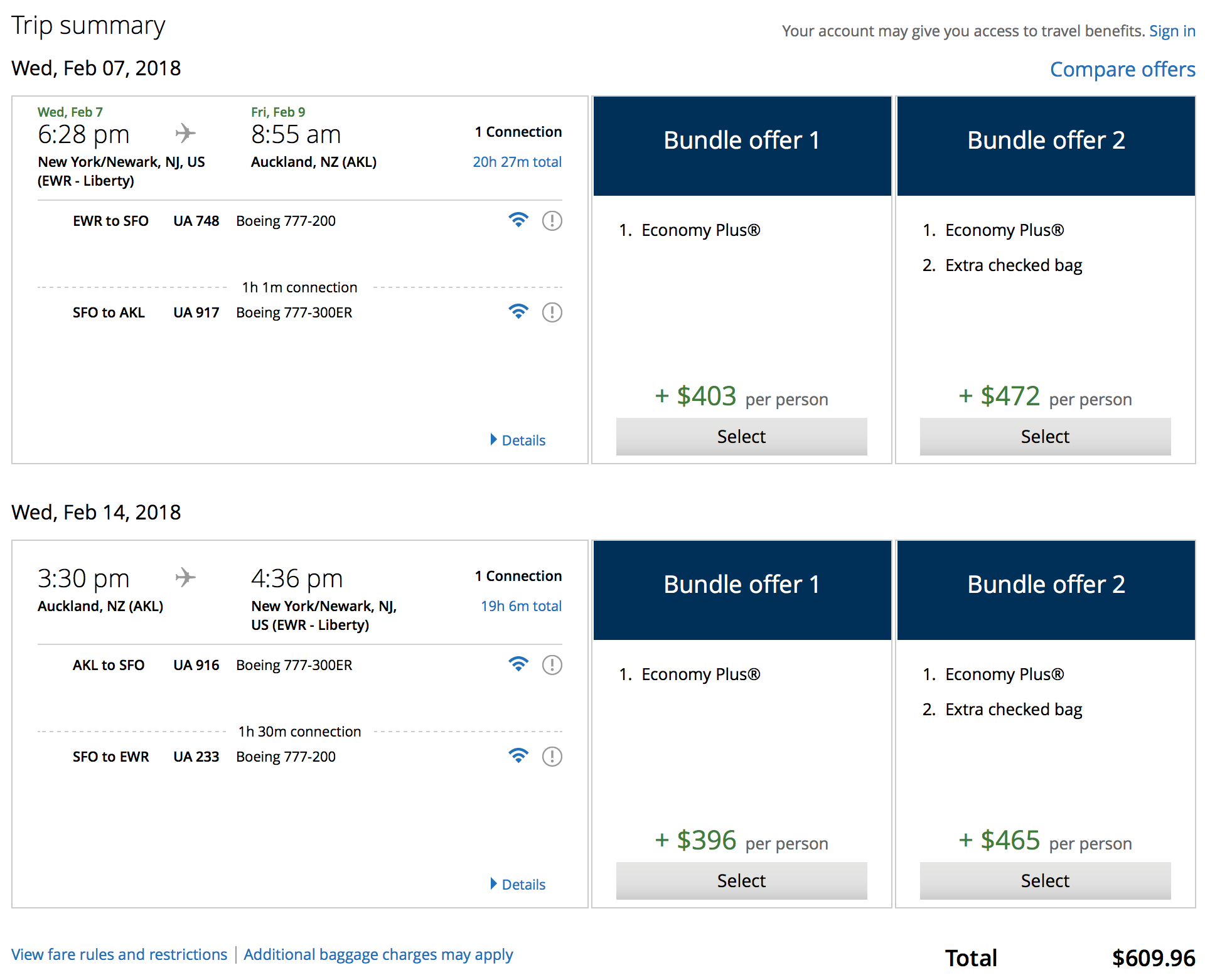Screen dimensions: 1205x980
Task: Click the 20h 27m total duration link
Action: (517, 162)
